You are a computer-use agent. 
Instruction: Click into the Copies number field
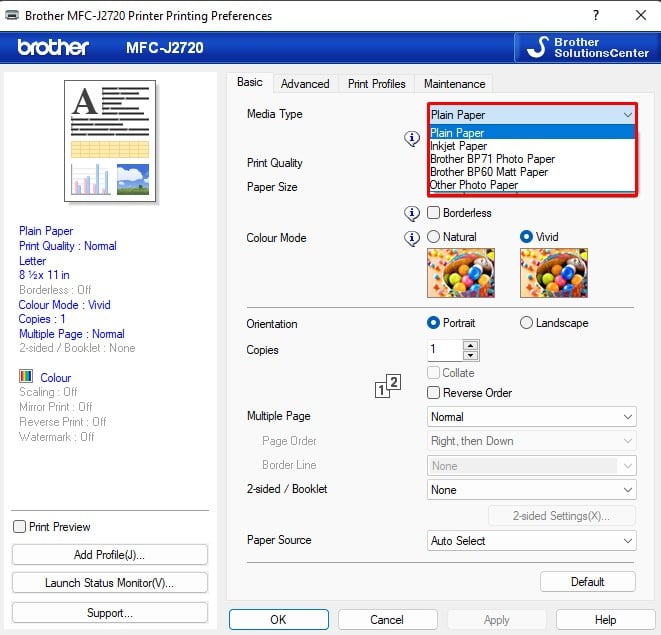point(445,350)
